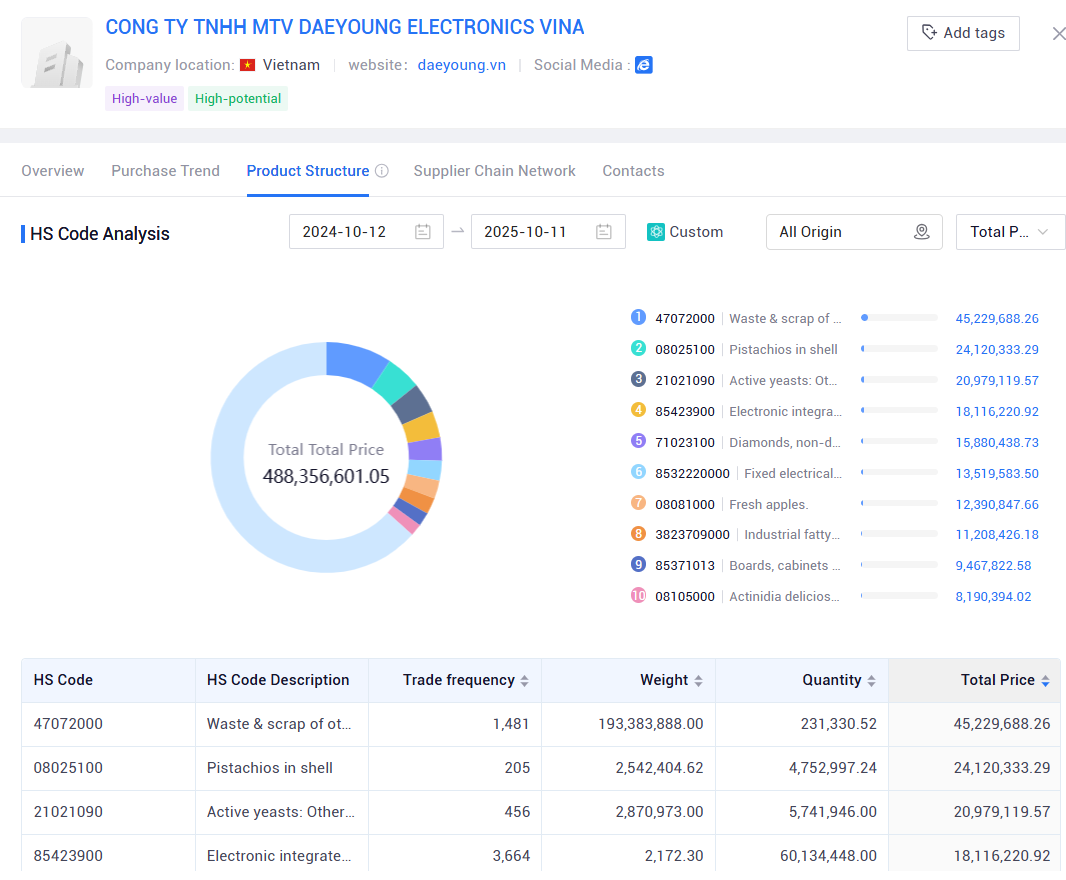
Task: Click the location pin icon in All Origin
Action: pyautogui.click(x=921, y=232)
